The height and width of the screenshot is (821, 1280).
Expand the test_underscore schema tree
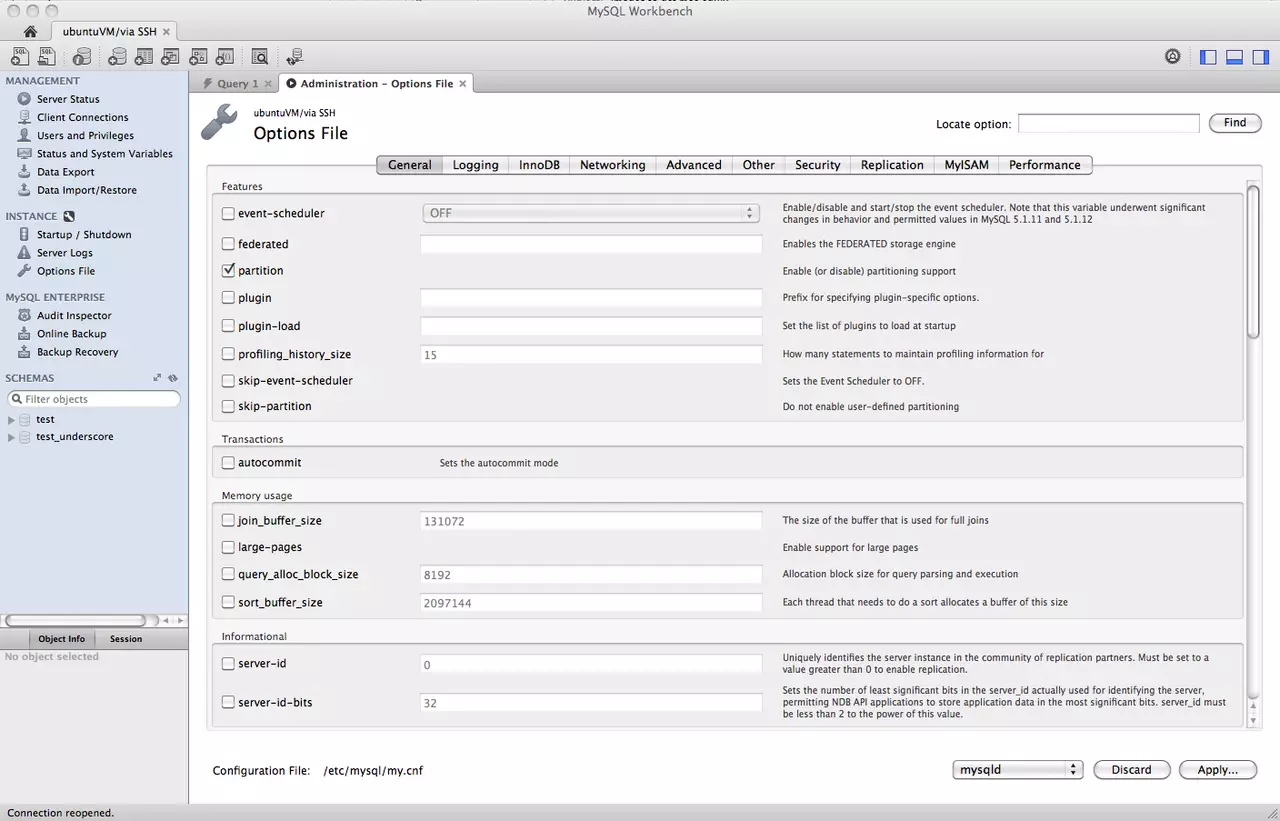pos(12,437)
